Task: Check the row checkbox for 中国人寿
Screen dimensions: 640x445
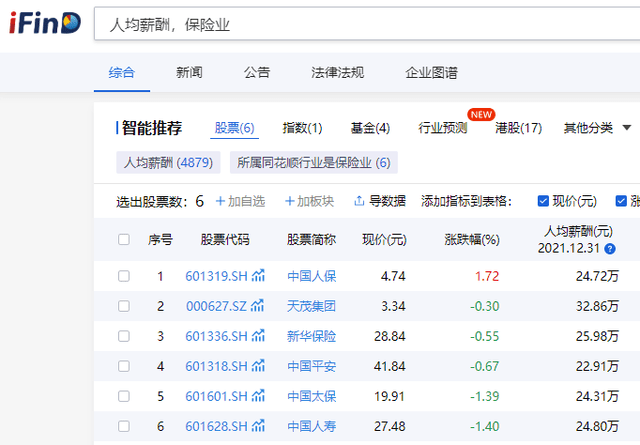Action: 124,426
